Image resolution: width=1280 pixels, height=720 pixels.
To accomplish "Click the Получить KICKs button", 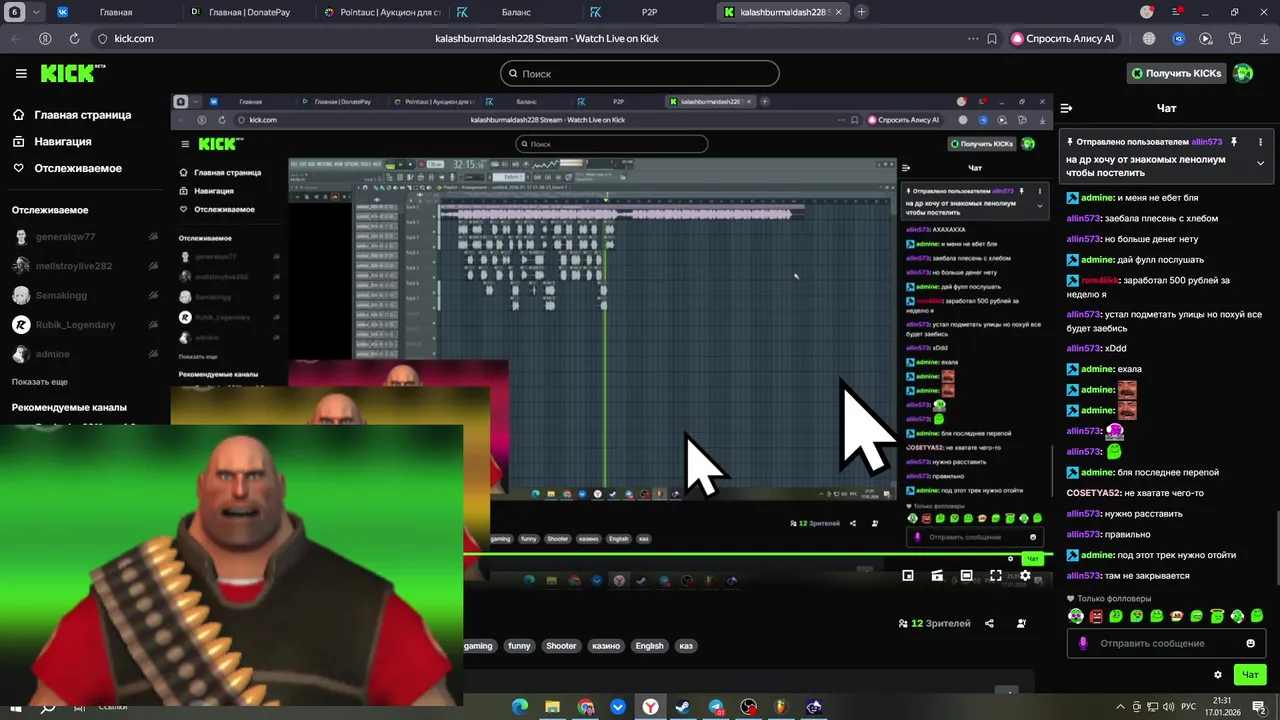I will (x=1176, y=73).
